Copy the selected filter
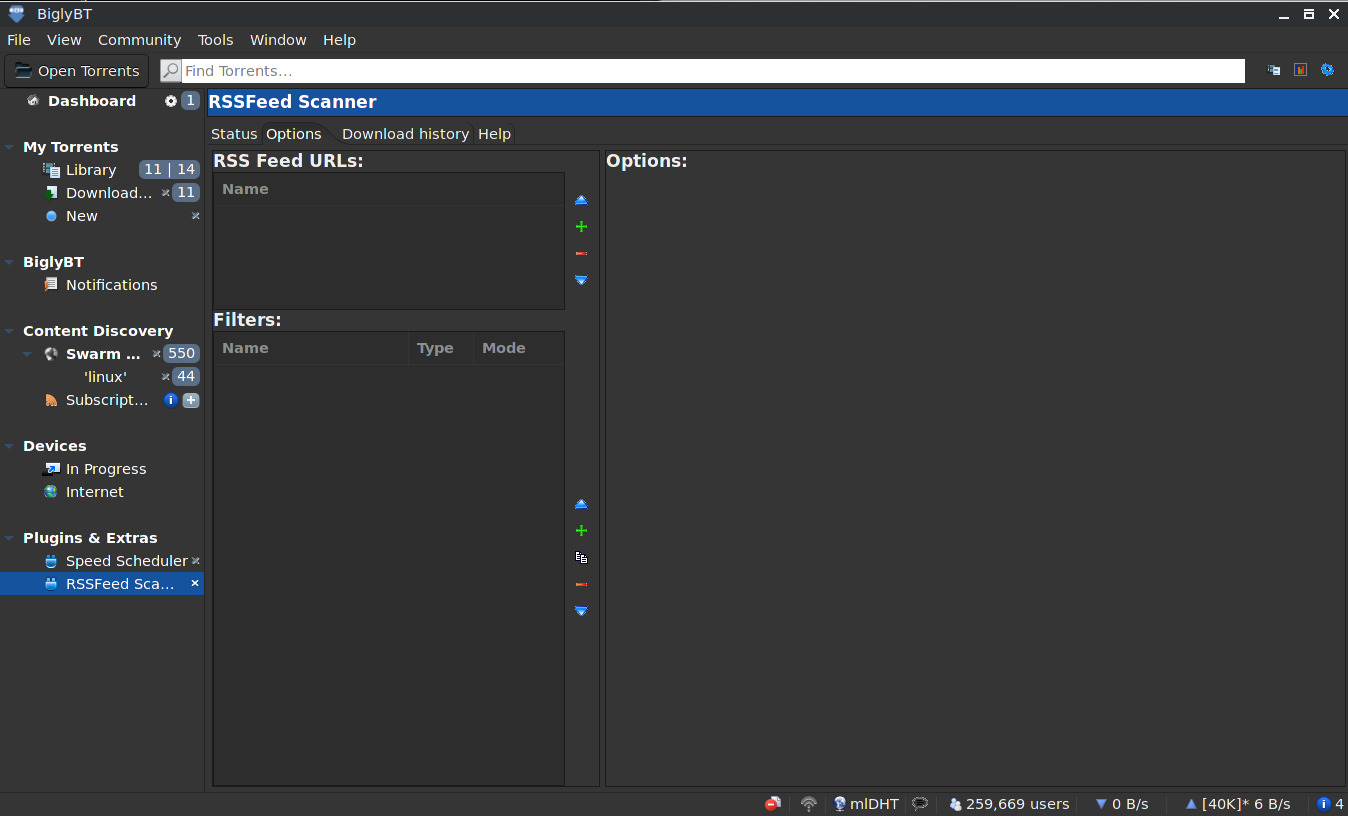The image size is (1348, 816). (581, 557)
